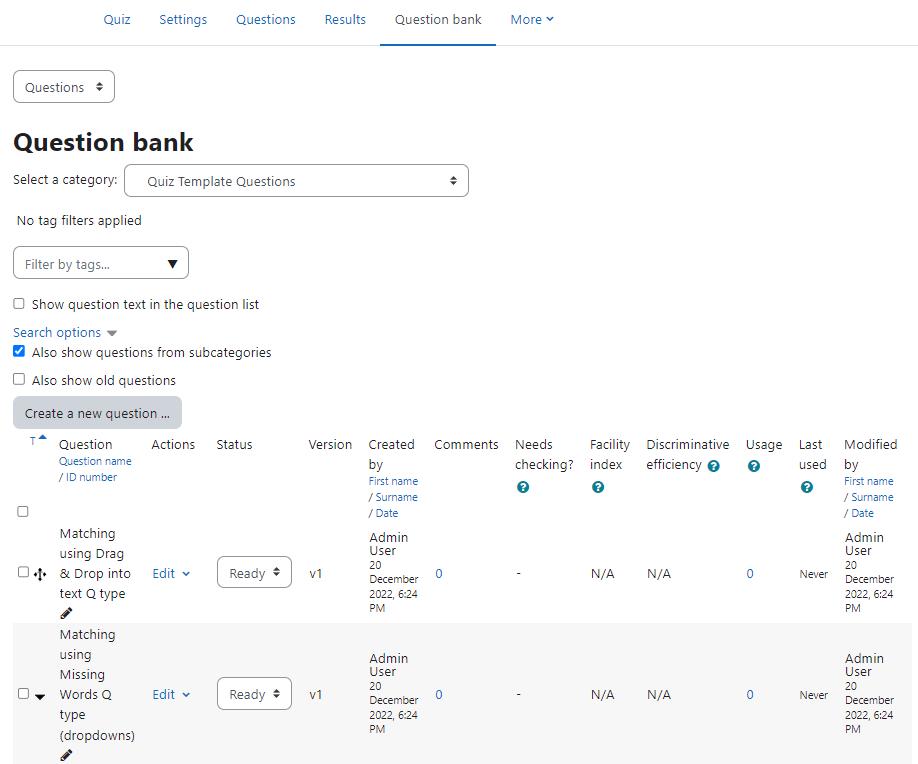Switch to the Questions tab
This screenshot has height=764, width=918.
[x=266, y=19]
